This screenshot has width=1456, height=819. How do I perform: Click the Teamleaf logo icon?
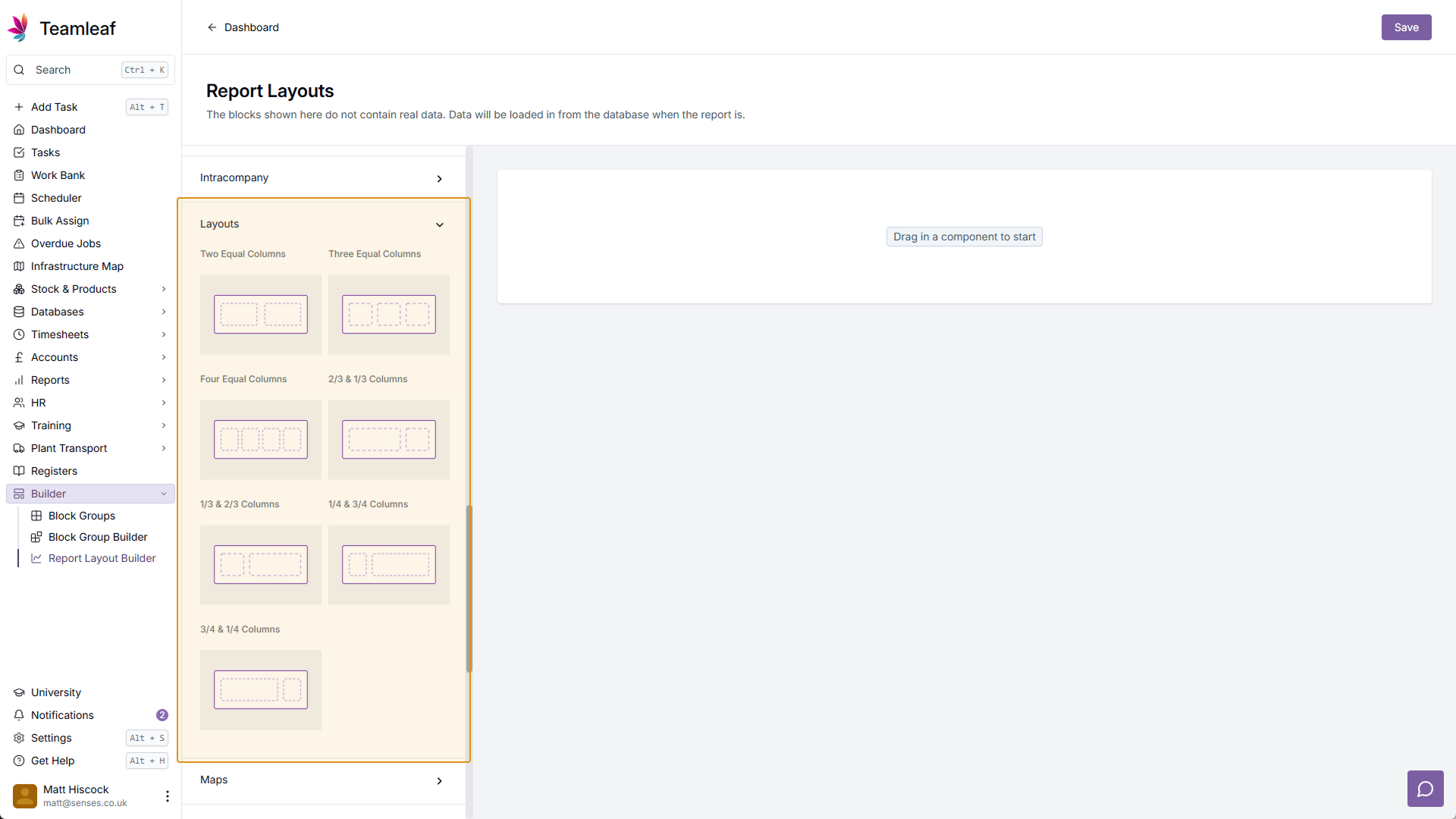18,28
